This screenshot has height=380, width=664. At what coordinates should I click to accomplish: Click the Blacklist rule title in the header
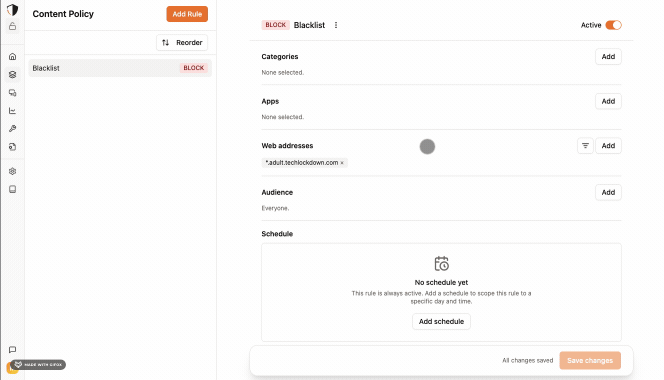click(x=309, y=25)
